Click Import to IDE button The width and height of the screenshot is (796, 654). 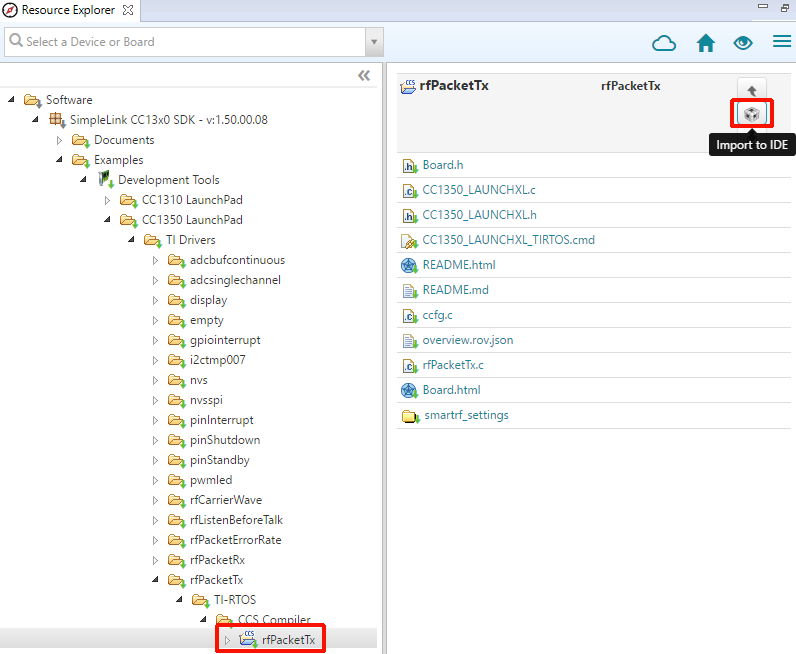752,114
